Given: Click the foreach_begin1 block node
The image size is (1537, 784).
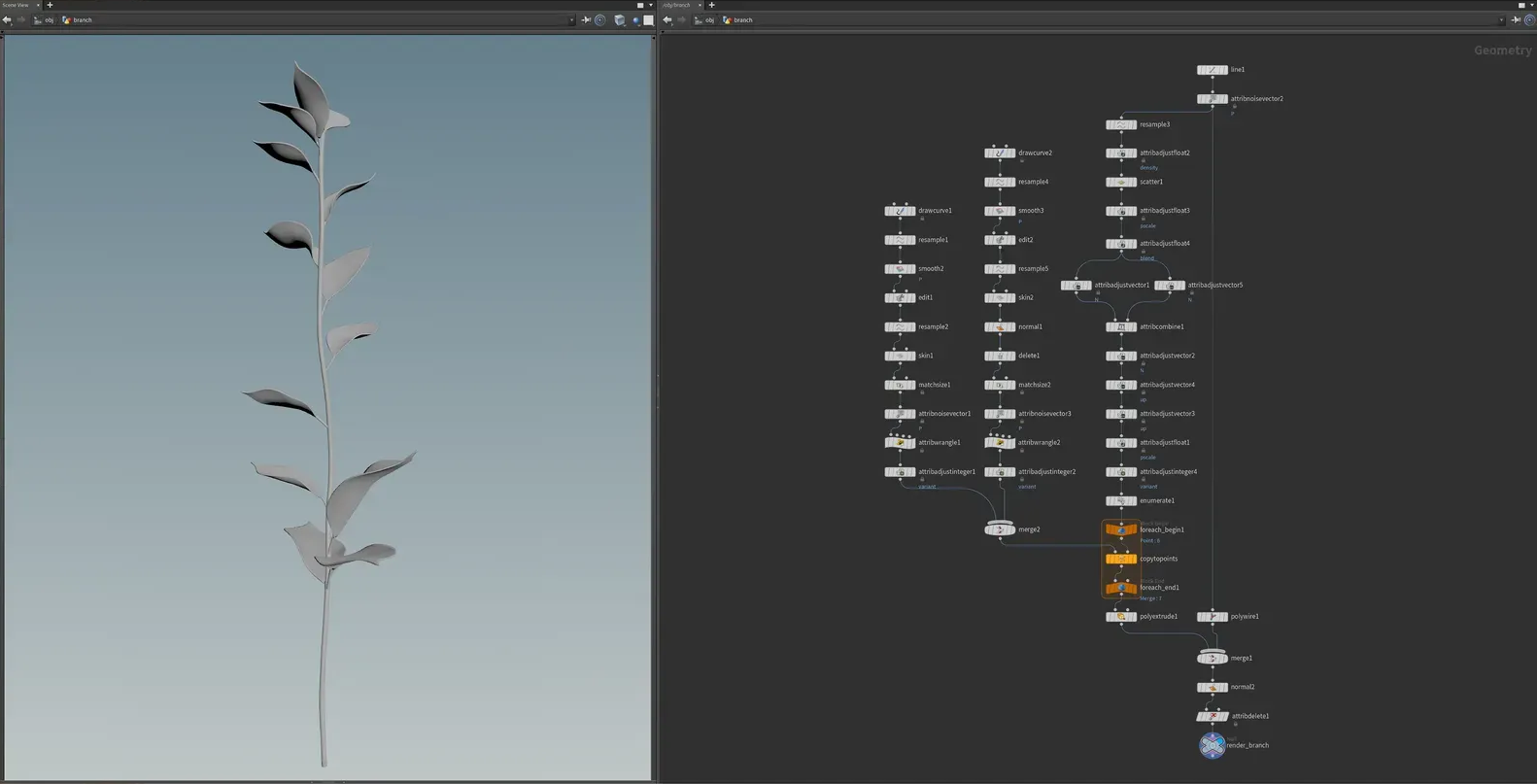Looking at the screenshot, I should pyautogui.click(x=1120, y=530).
